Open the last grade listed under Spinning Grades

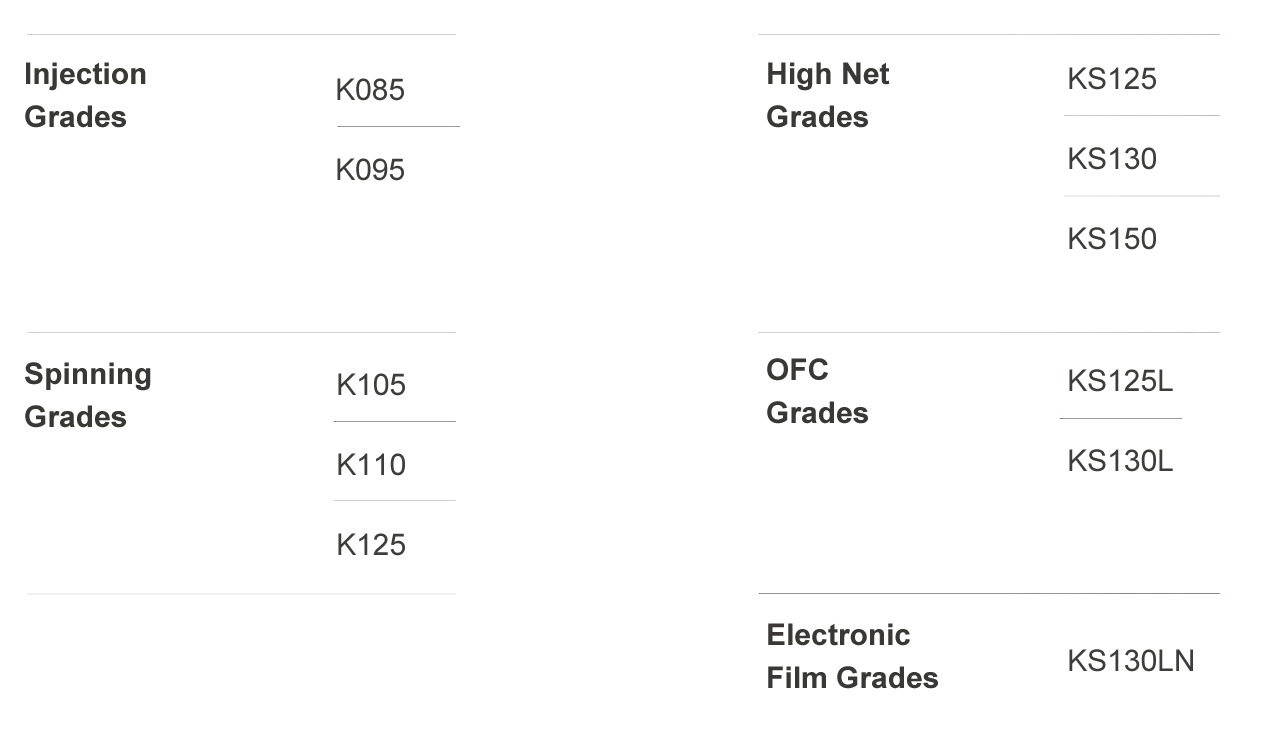[371, 545]
